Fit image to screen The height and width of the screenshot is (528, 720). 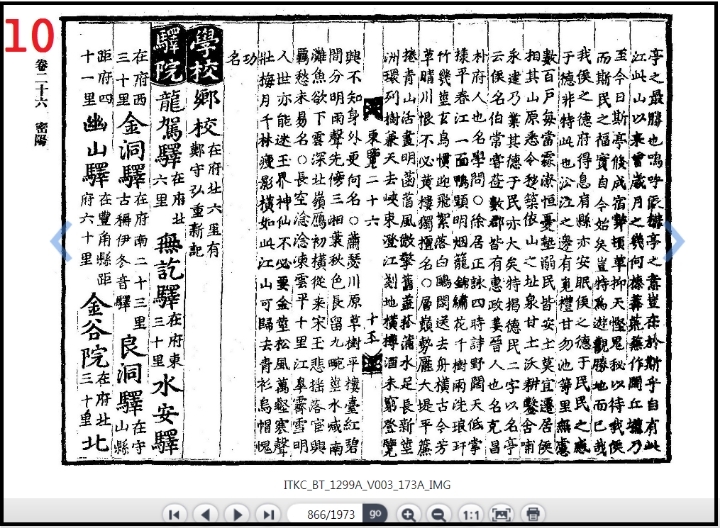coord(501,515)
